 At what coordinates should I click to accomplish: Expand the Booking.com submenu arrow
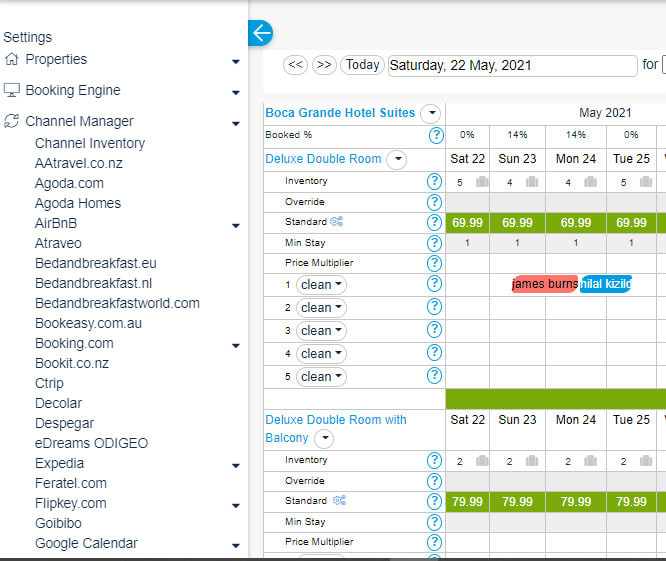click(x=236, y=346)
